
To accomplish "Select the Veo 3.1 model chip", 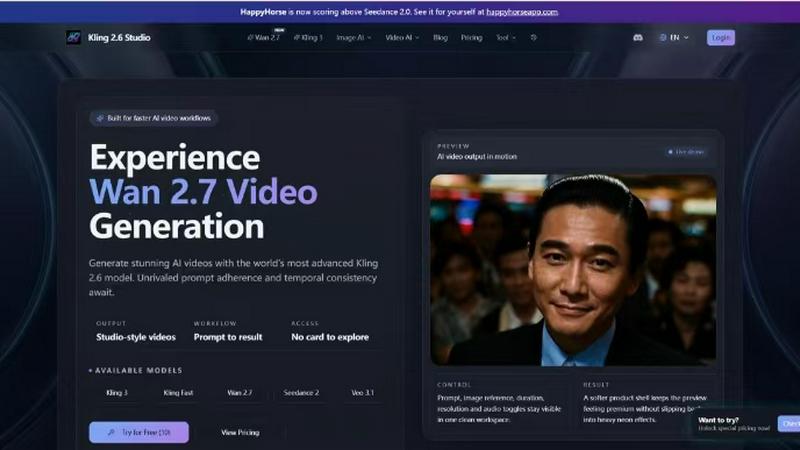I will coord(362,393).
